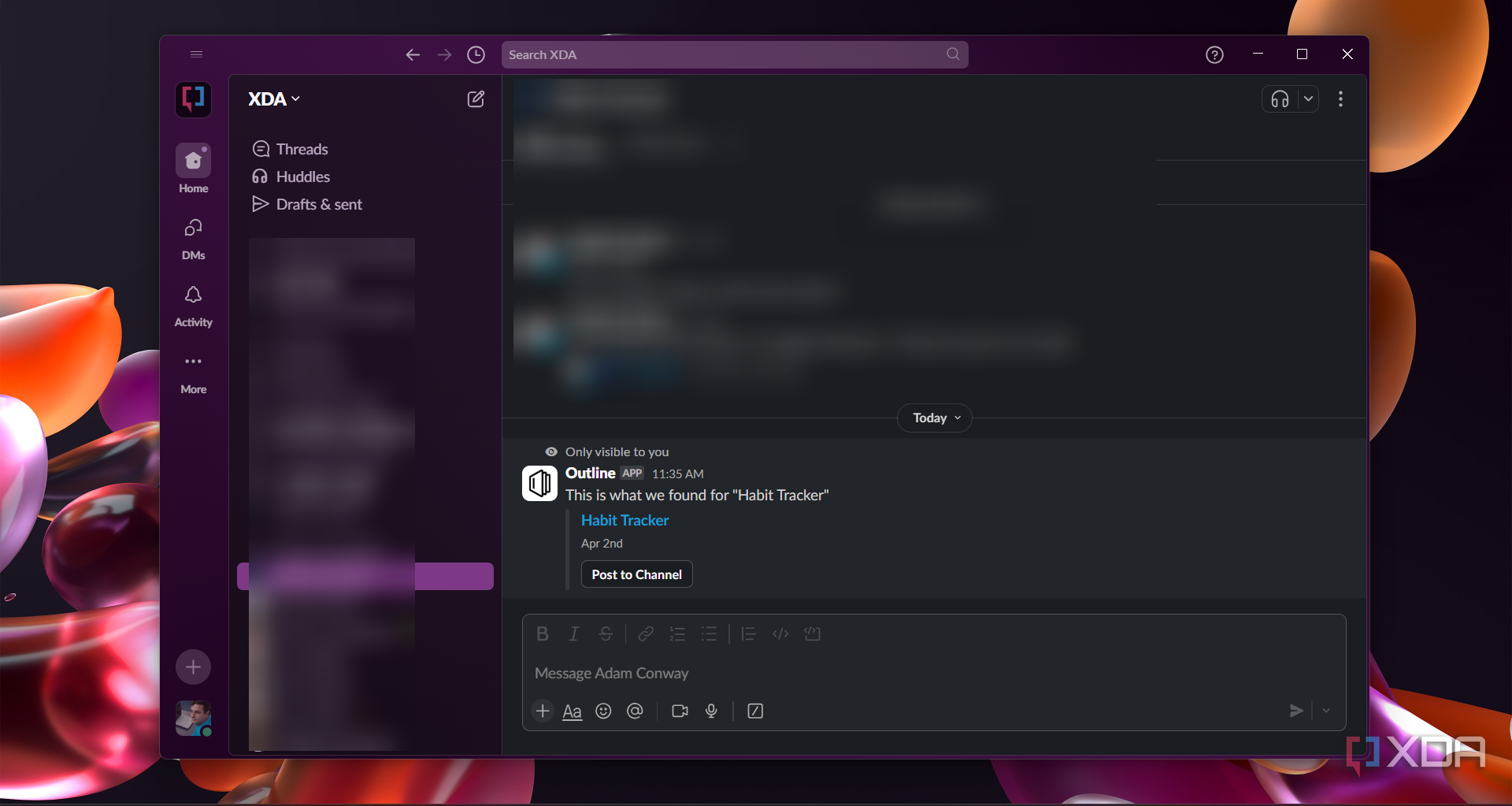Click the Search XDA field
The image size is (1512, 806).
pyautogui.click(x=734, y=54)
